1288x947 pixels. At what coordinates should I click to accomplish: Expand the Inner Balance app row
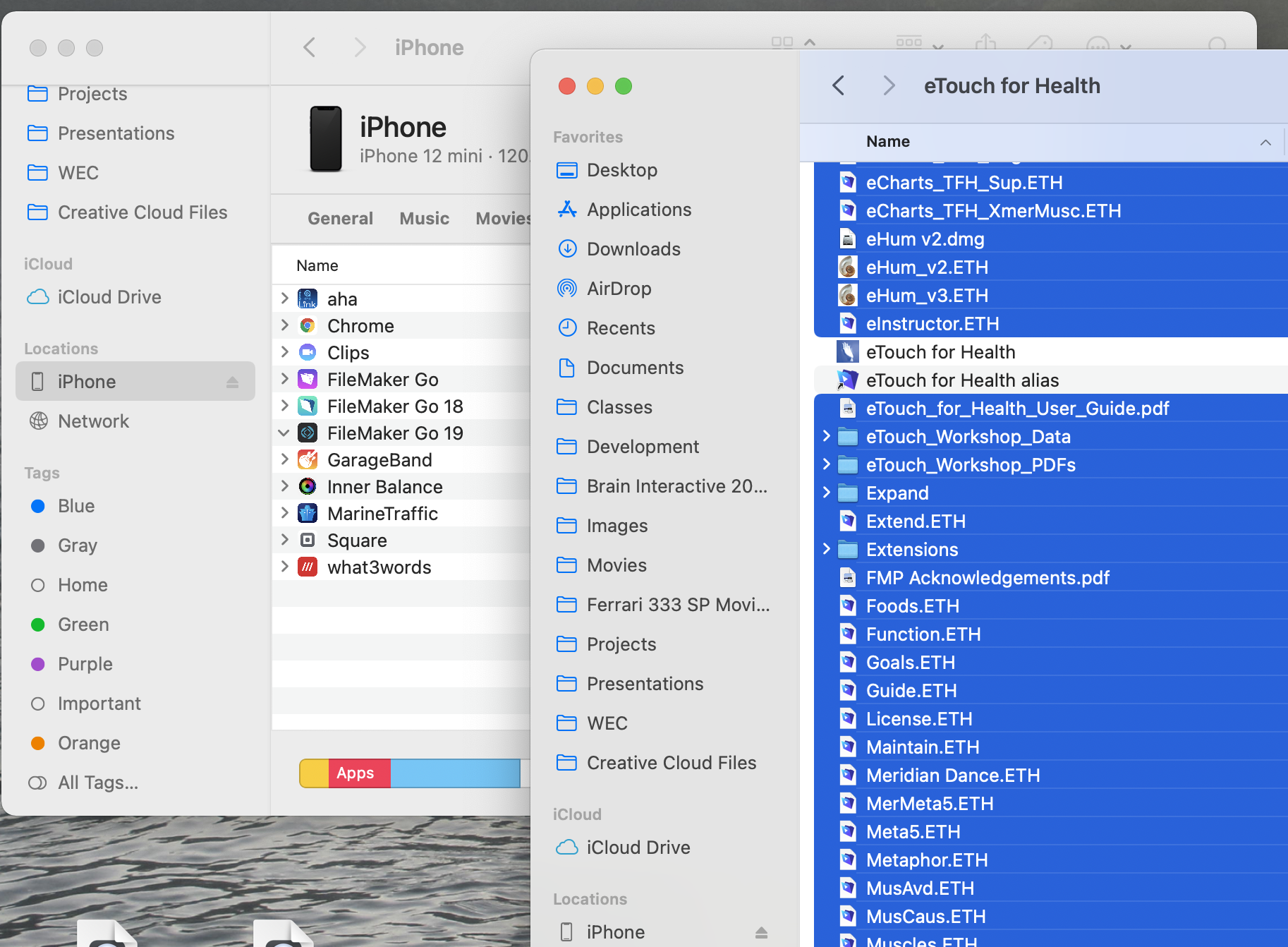(x=284, y=486)
